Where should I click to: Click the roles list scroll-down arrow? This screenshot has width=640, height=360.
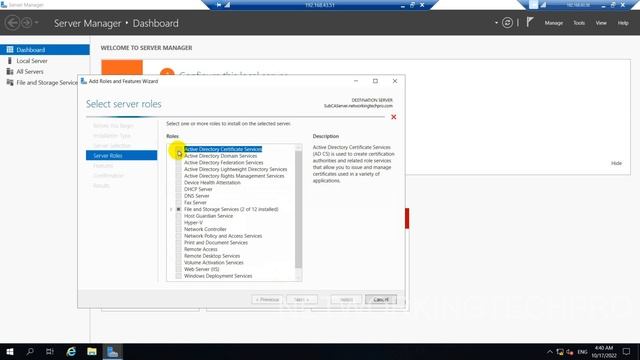click(298, 278)
